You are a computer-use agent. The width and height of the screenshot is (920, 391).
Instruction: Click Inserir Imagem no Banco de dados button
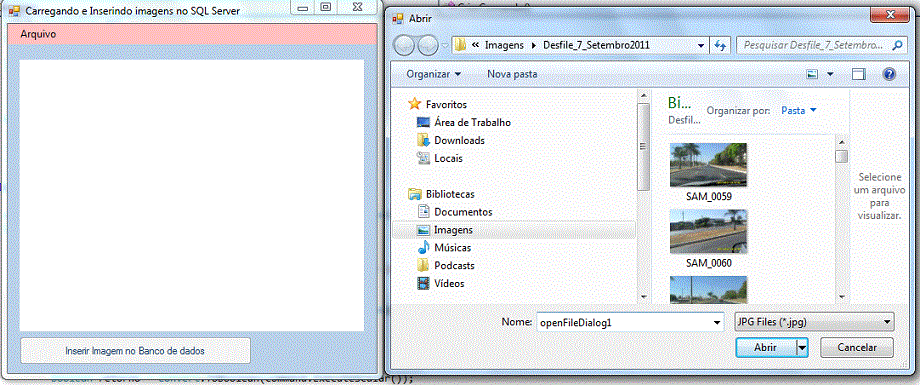click(136, 350)
